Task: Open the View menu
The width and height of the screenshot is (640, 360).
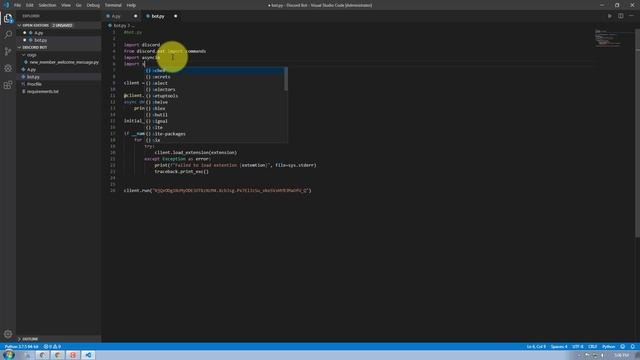Action: (66, 5)
